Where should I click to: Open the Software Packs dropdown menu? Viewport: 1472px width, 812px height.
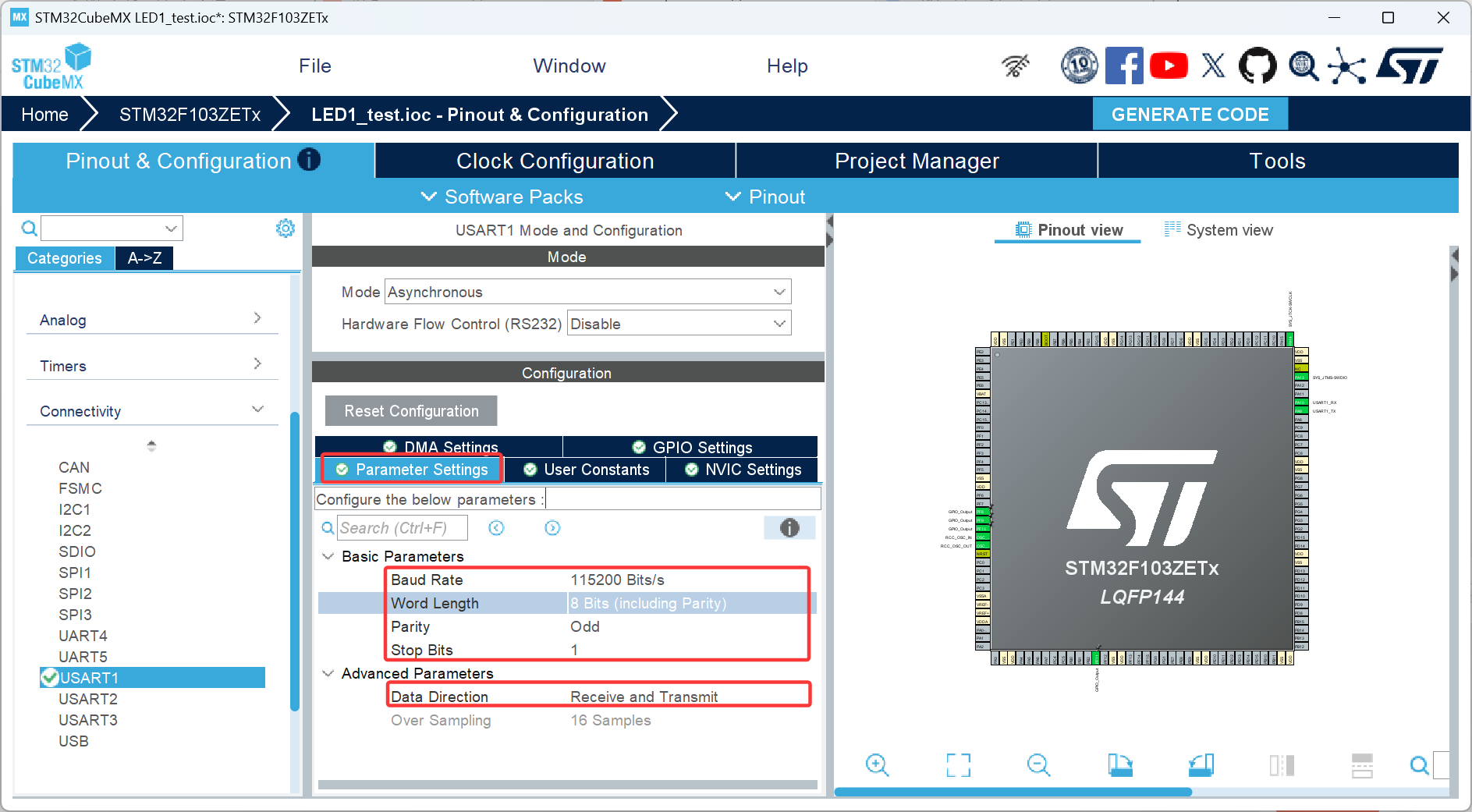pos(502,197)
